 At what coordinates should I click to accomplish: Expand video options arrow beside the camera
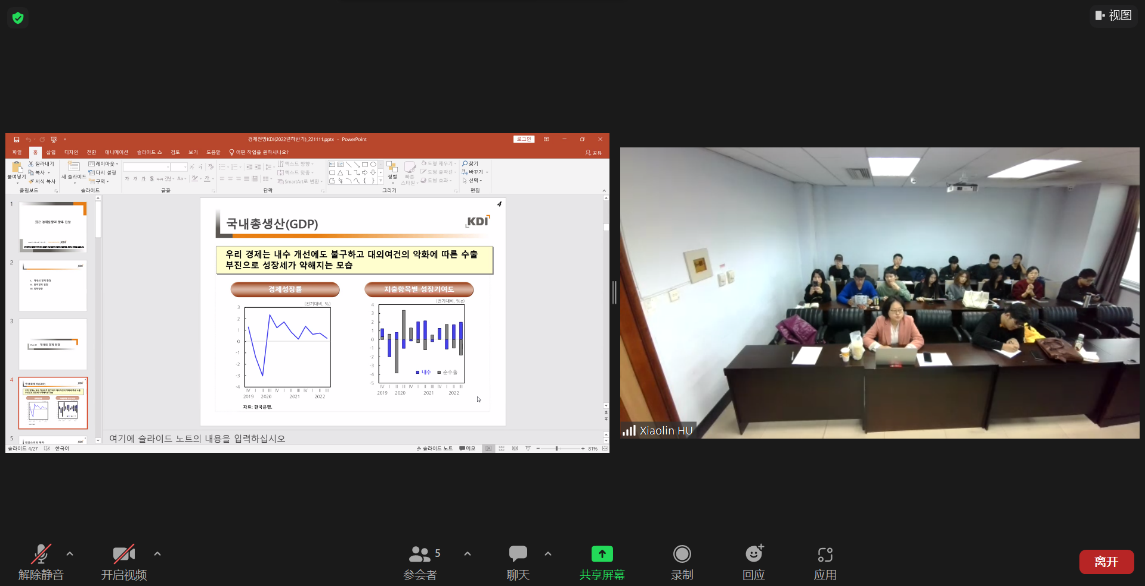[x=157, y=553]
